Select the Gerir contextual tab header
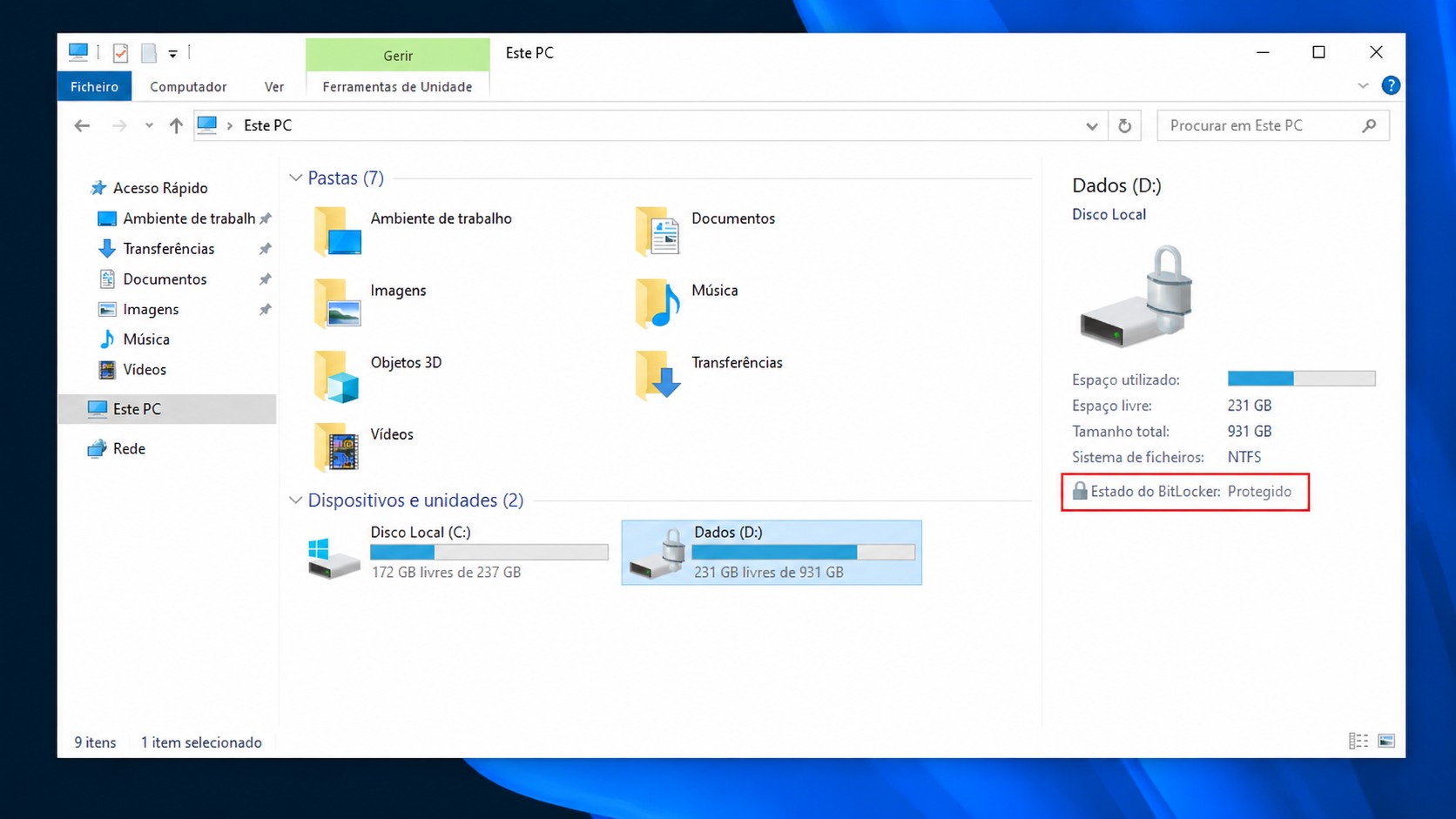1456x819 pixels. pos(398,55)
